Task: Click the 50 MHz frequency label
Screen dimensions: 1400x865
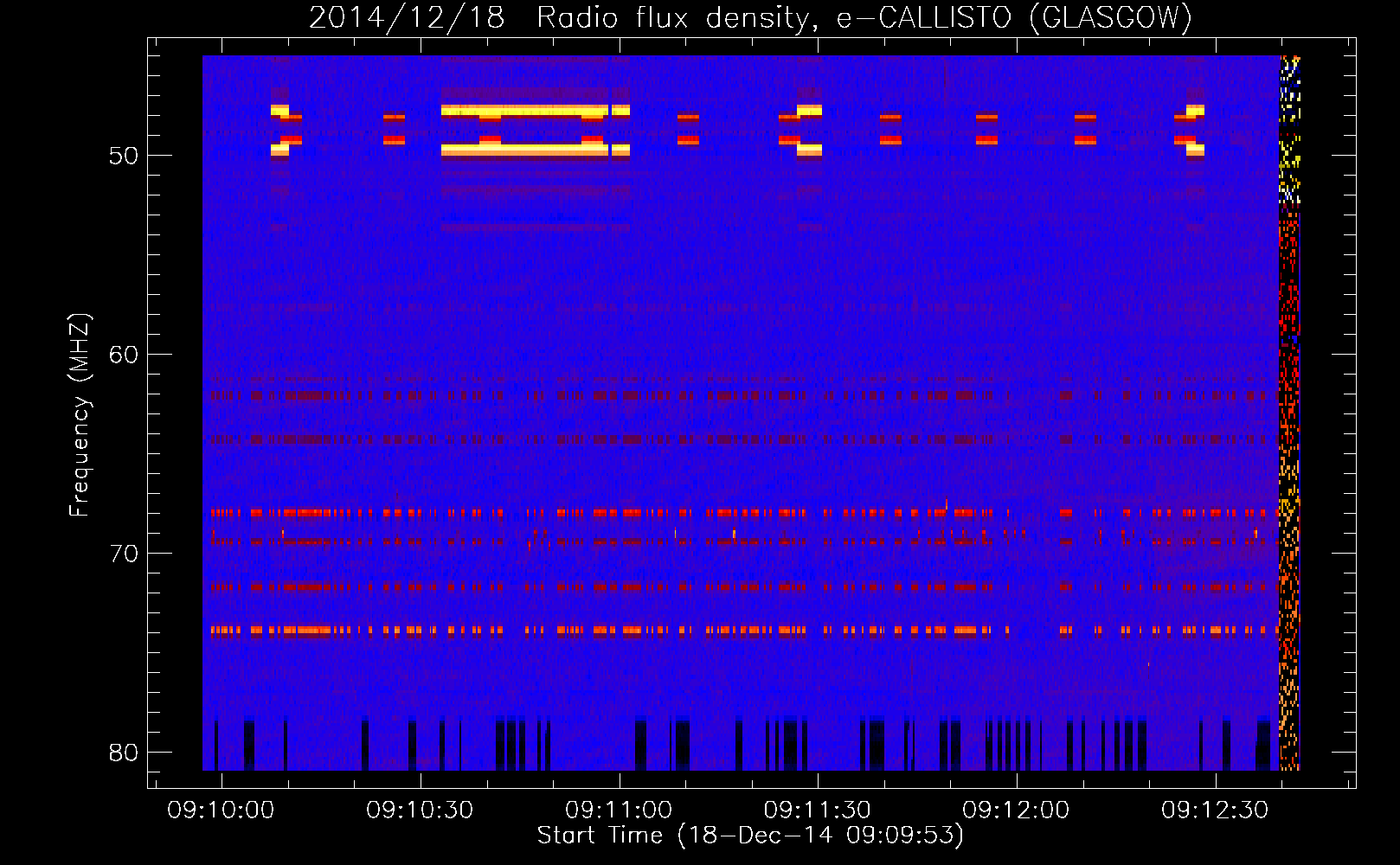Action: point(124,156)
